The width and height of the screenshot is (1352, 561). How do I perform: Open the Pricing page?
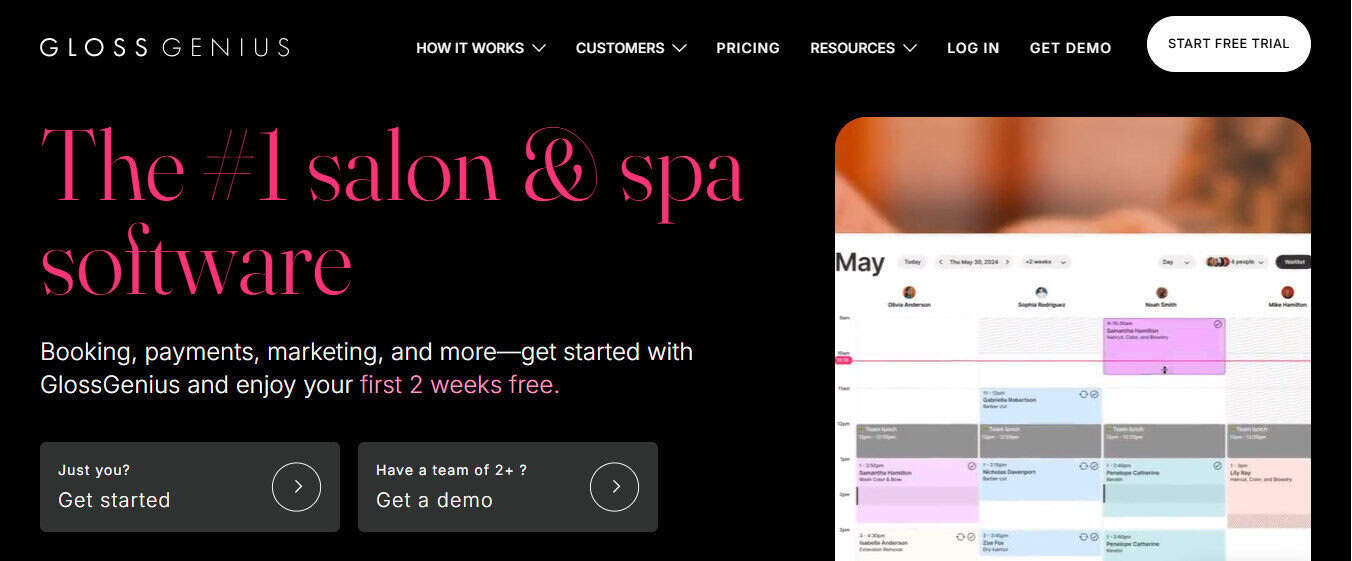pos(748,48)
